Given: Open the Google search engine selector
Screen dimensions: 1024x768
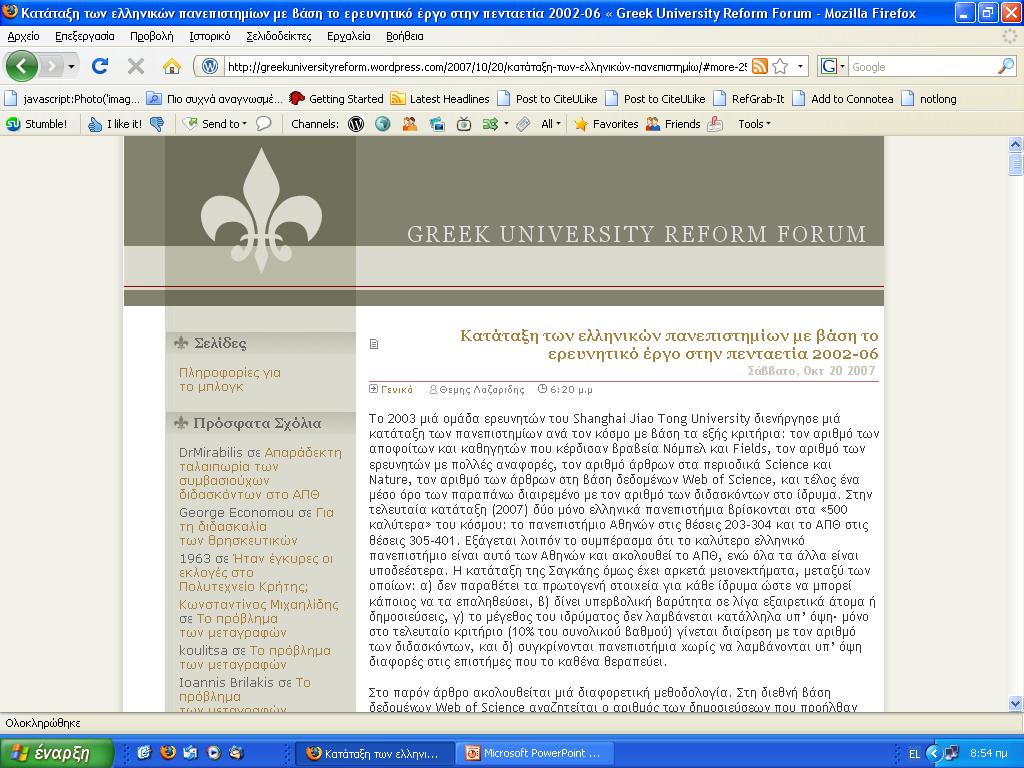Looking at the screenshot, I should coord(833,67).
